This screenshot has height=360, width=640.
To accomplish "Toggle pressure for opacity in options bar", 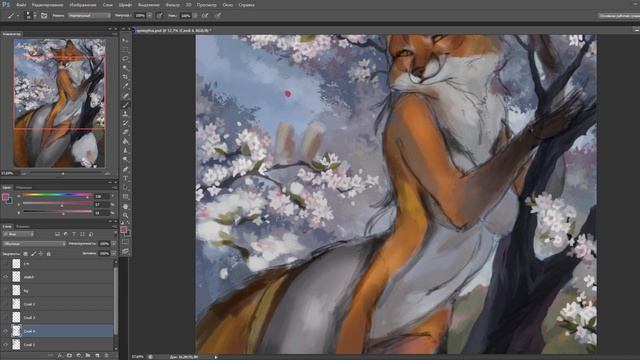I will pyautogui.click(x=160, y=16).
